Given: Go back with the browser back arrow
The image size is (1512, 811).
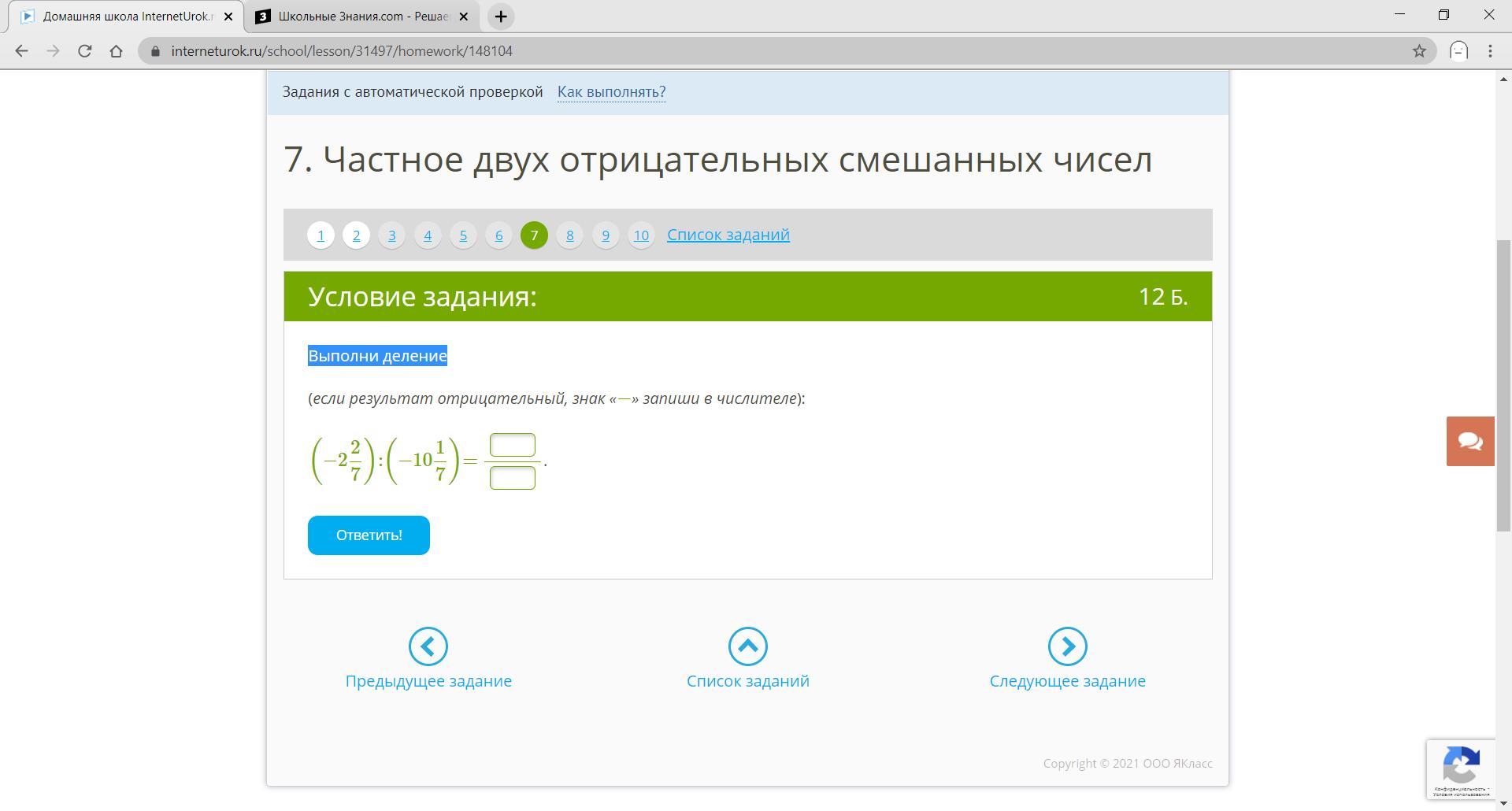Looking at the screenshot, I should pyautogui.click(x=21, y=51).
